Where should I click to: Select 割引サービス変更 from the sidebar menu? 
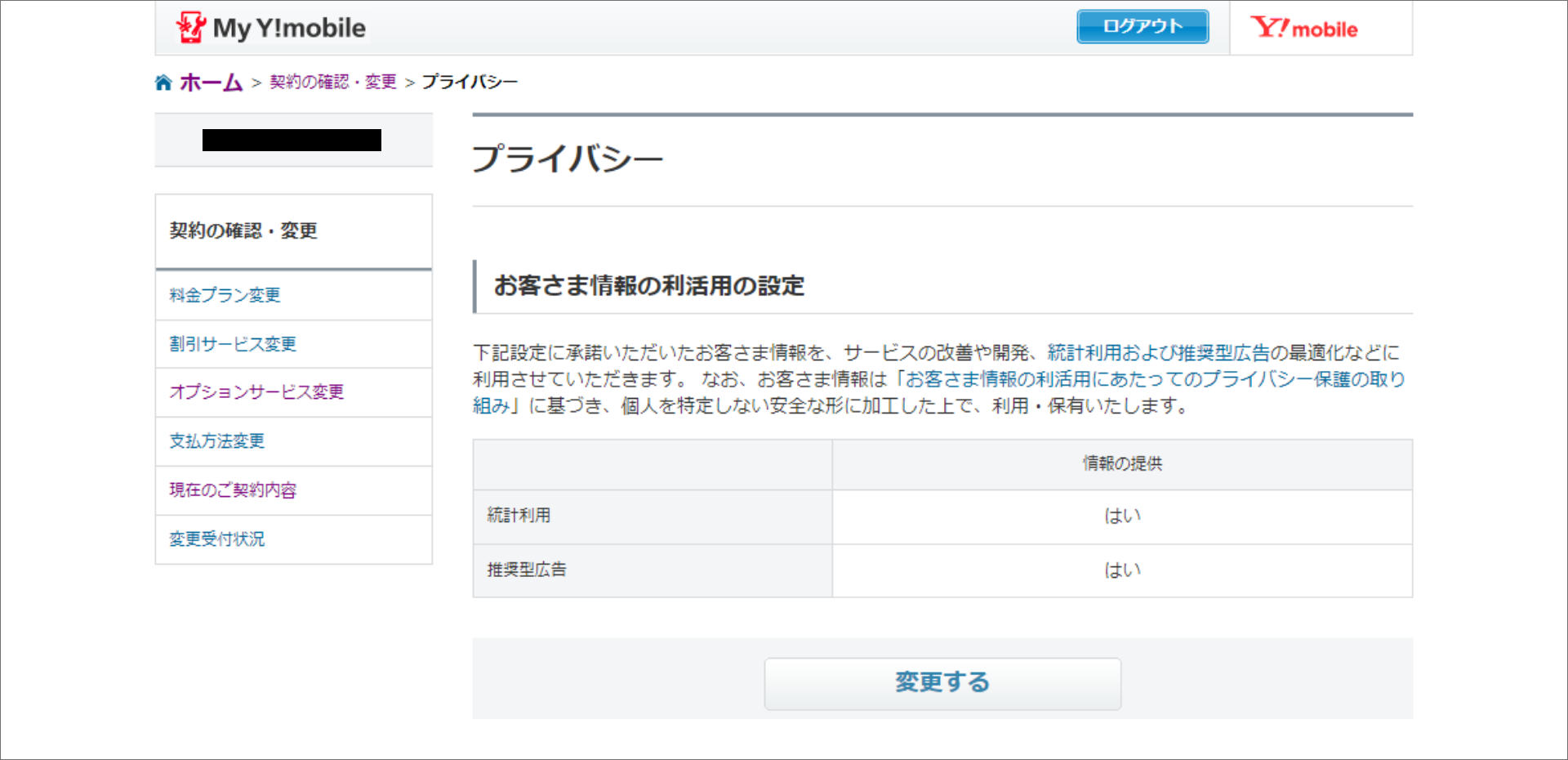pyautogui.click(x=233, y=344)
